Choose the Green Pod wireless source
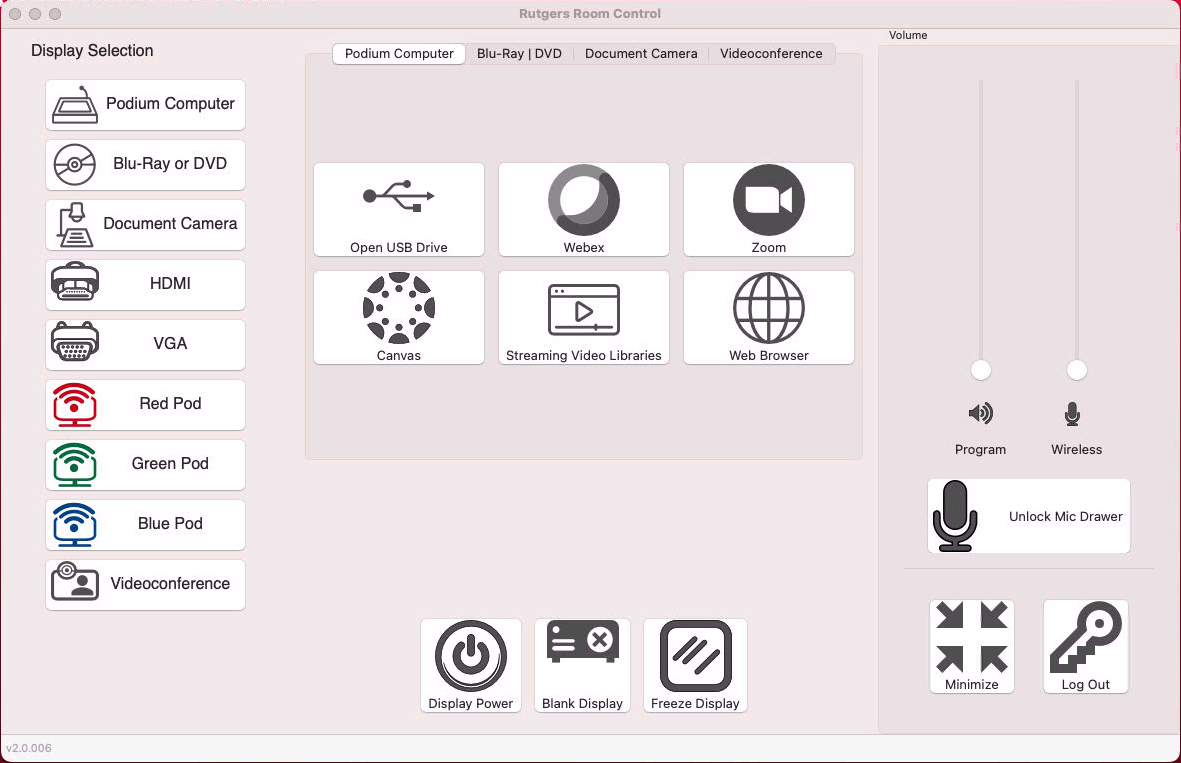 (145, 464)
